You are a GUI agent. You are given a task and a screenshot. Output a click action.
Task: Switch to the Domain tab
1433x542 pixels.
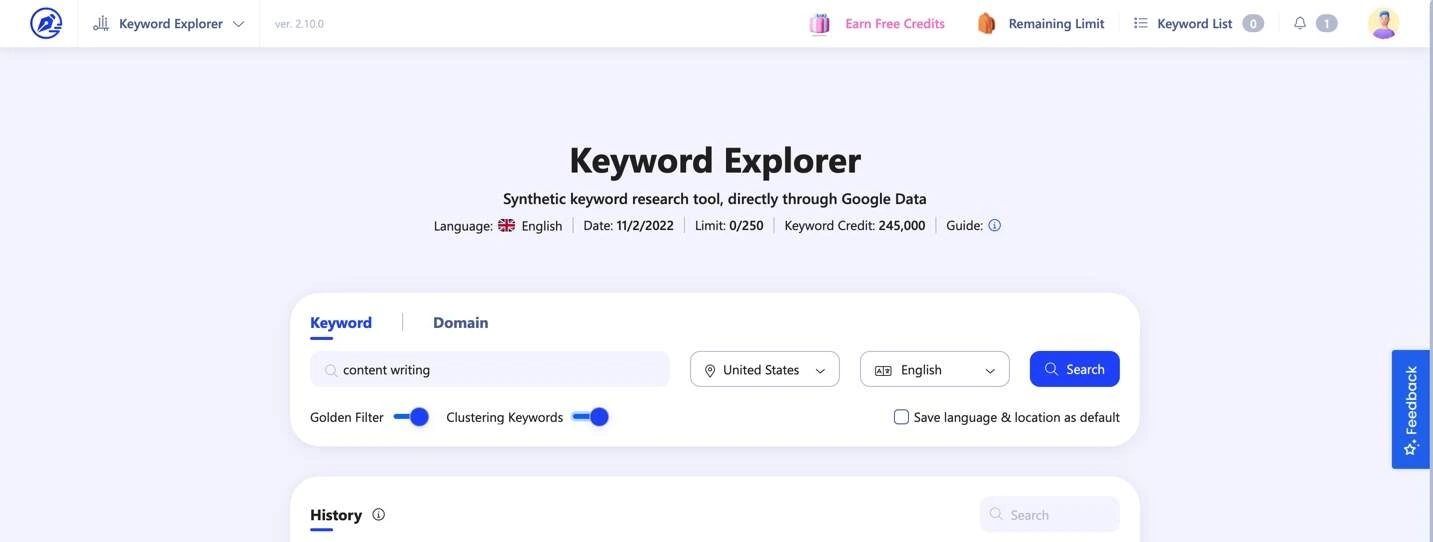[461, 323]
